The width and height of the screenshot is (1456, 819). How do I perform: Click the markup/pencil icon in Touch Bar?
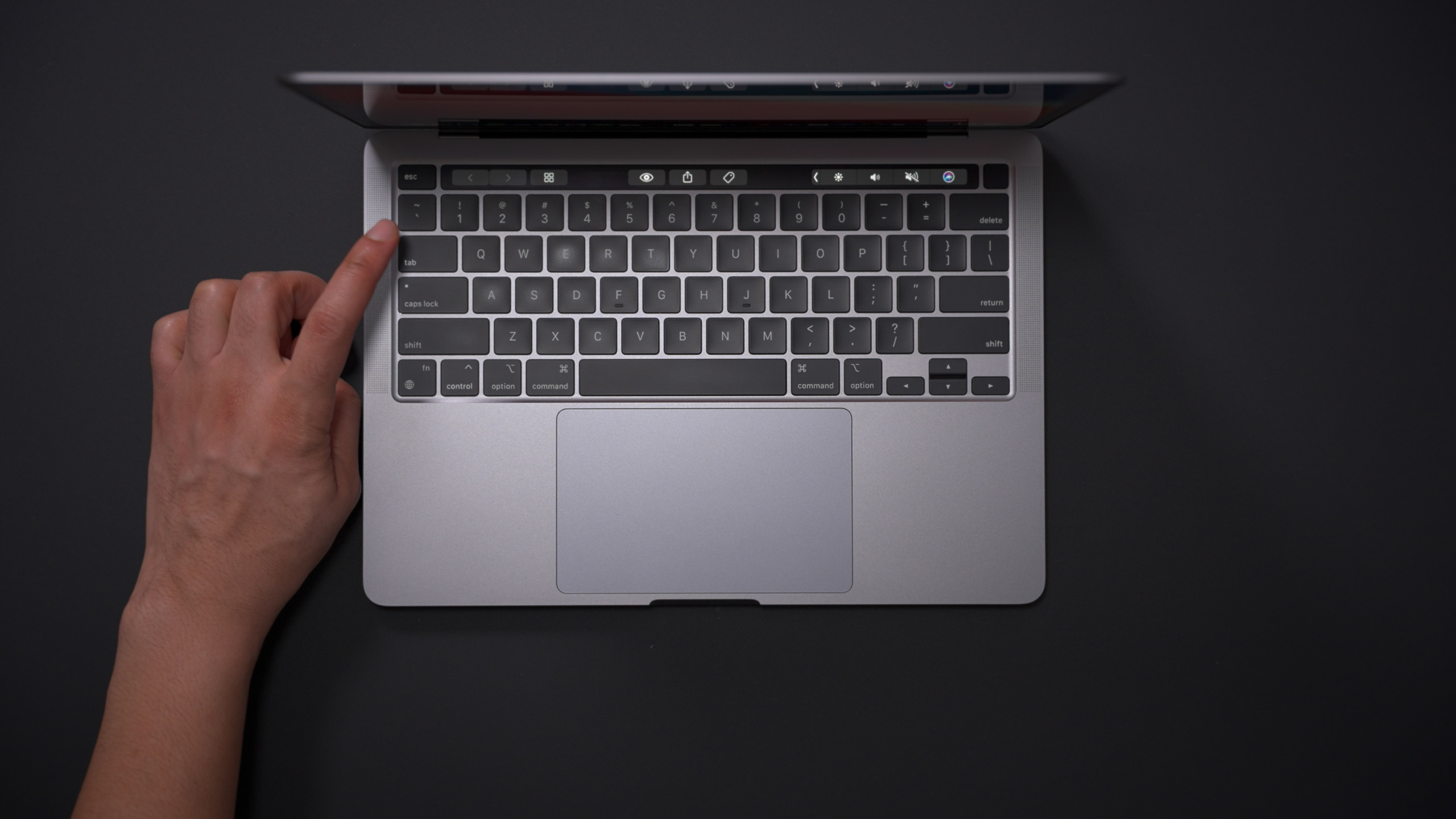[x=729, y=177]
